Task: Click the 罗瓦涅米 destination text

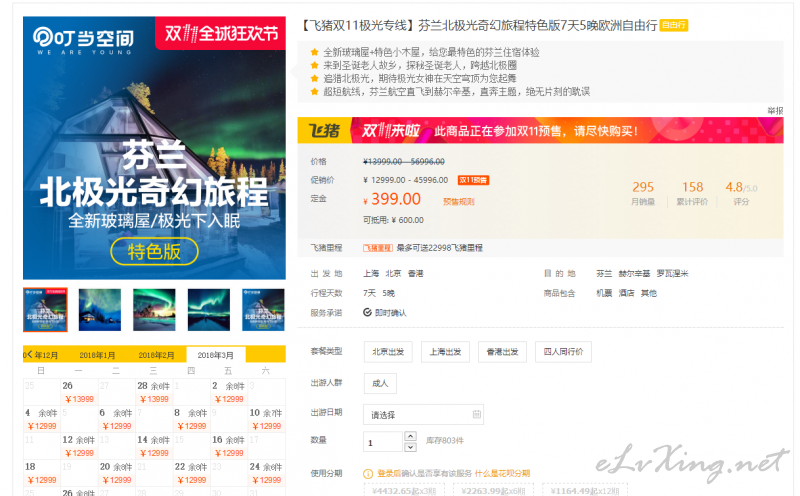Action: click(x=672, y=274)
